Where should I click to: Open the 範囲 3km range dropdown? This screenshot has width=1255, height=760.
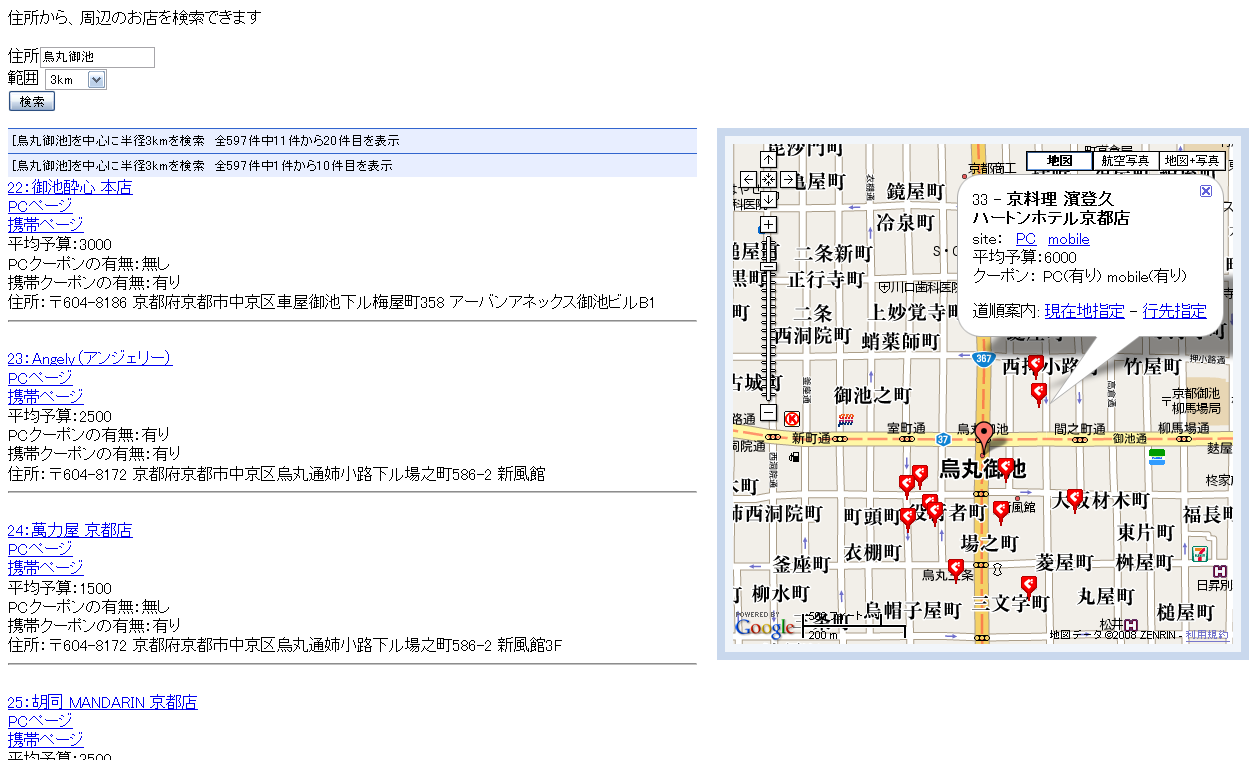tap(96, 80)
